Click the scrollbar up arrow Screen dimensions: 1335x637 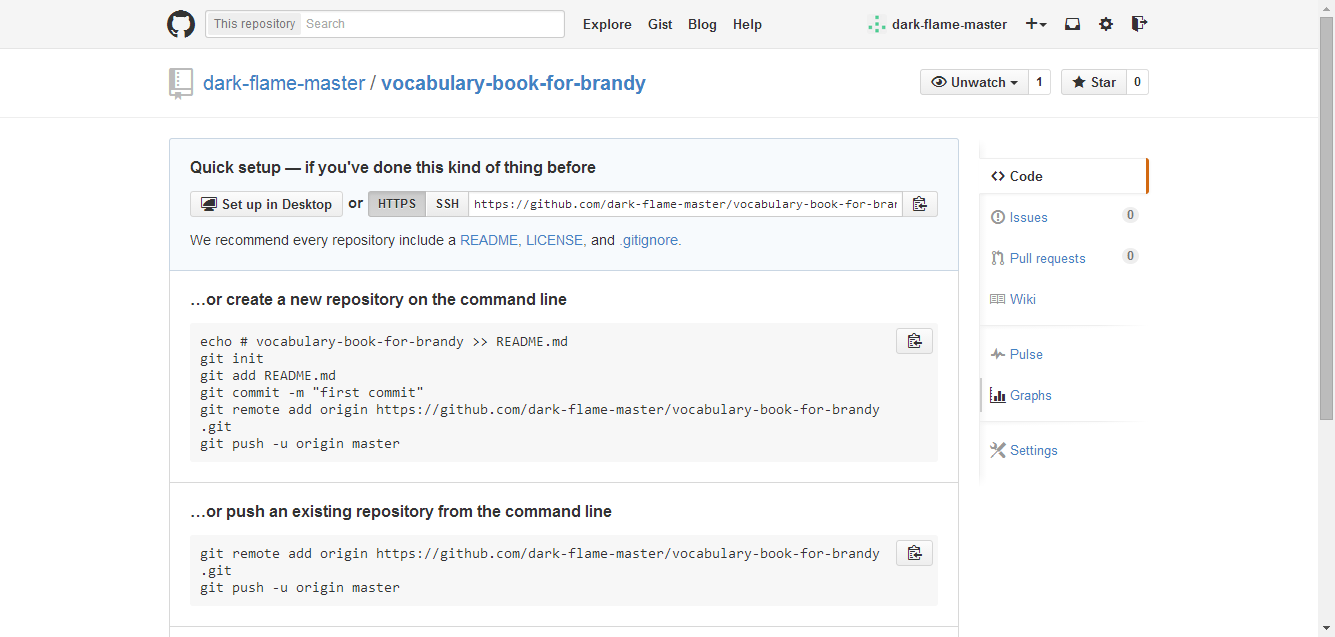pyautogui.click(x=1327, y=8)
